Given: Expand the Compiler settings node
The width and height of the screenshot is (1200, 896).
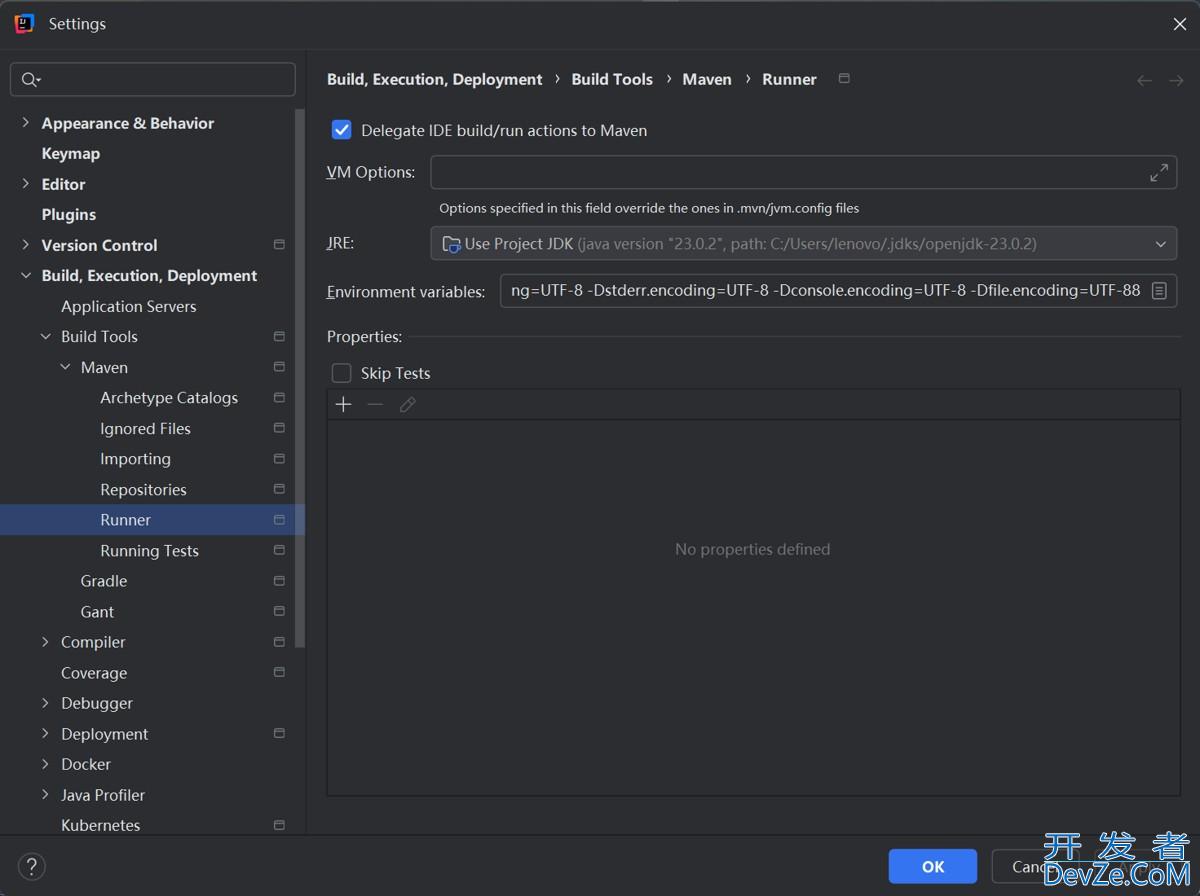Looking at the screenshot, I should 45,642.
